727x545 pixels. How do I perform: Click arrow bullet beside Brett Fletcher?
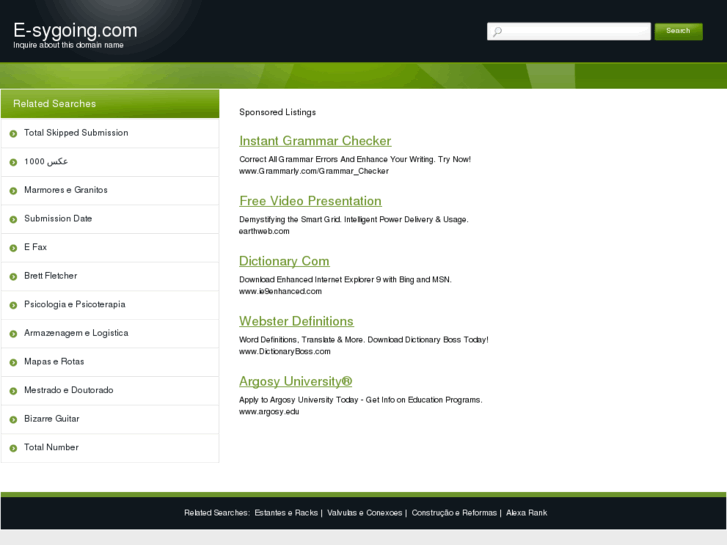tap(13, 276)
